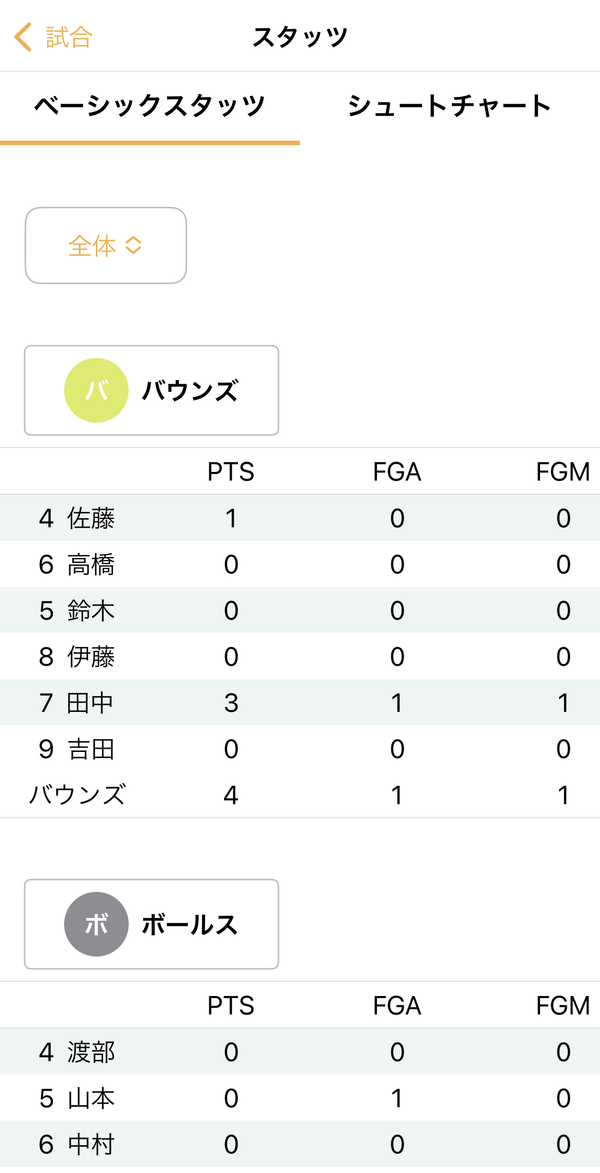Tap the PTS column header for バウンズ

coord(231,472)
